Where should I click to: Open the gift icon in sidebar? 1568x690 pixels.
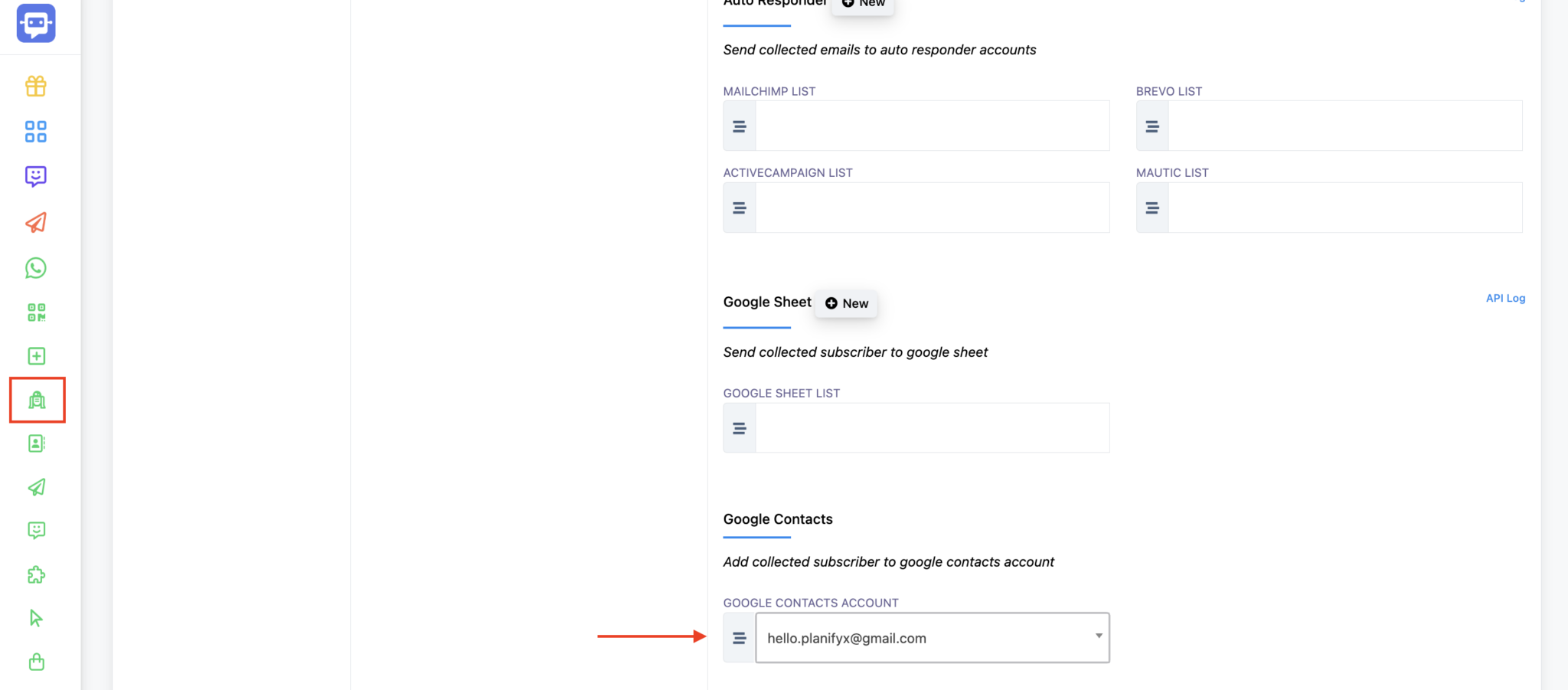coord(36,86)
